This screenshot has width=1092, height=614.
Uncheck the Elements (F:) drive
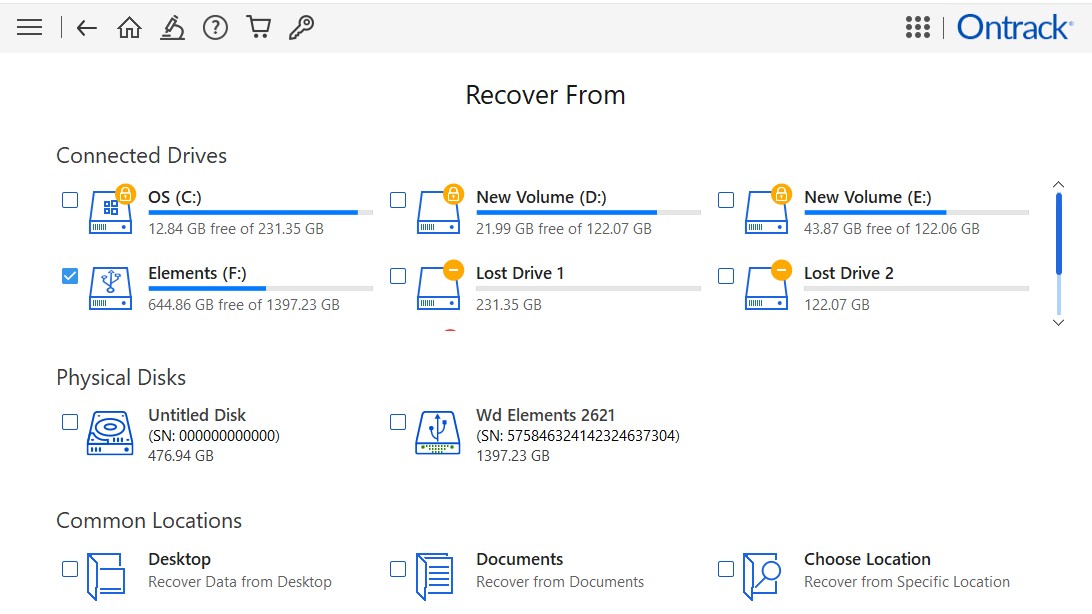pos(69,276)
